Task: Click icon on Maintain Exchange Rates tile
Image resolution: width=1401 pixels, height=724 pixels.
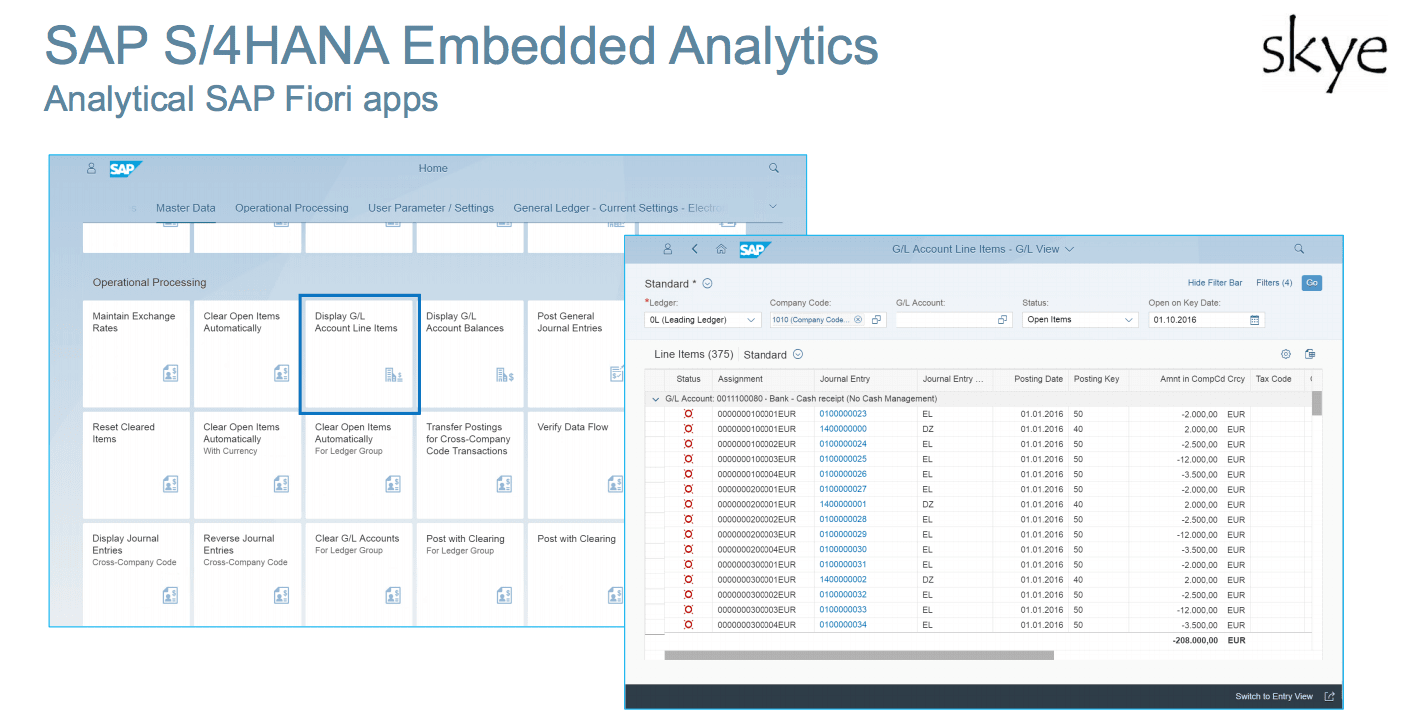Action: click(170, 373)
